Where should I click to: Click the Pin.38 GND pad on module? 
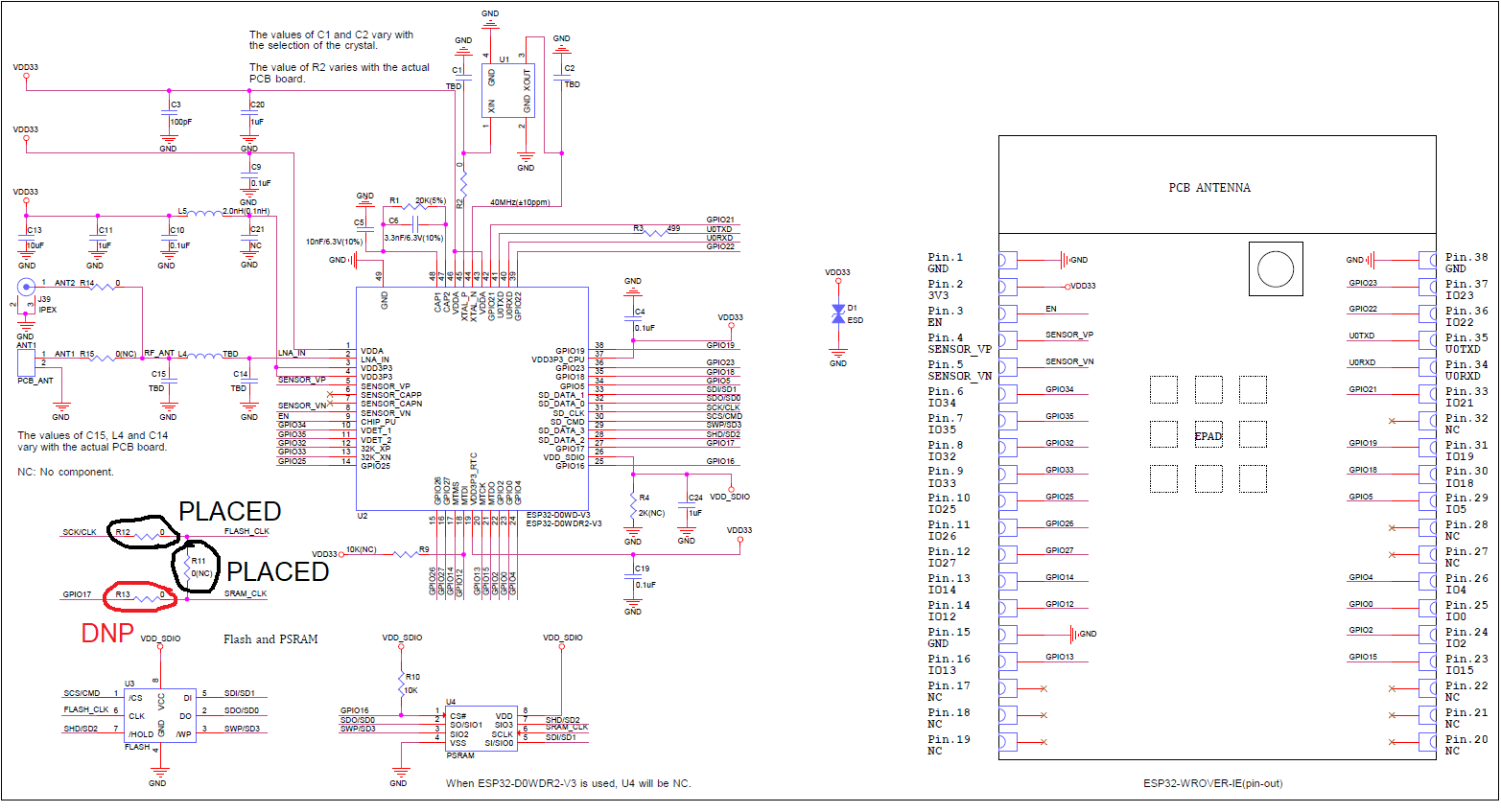tap(1427, 260)
